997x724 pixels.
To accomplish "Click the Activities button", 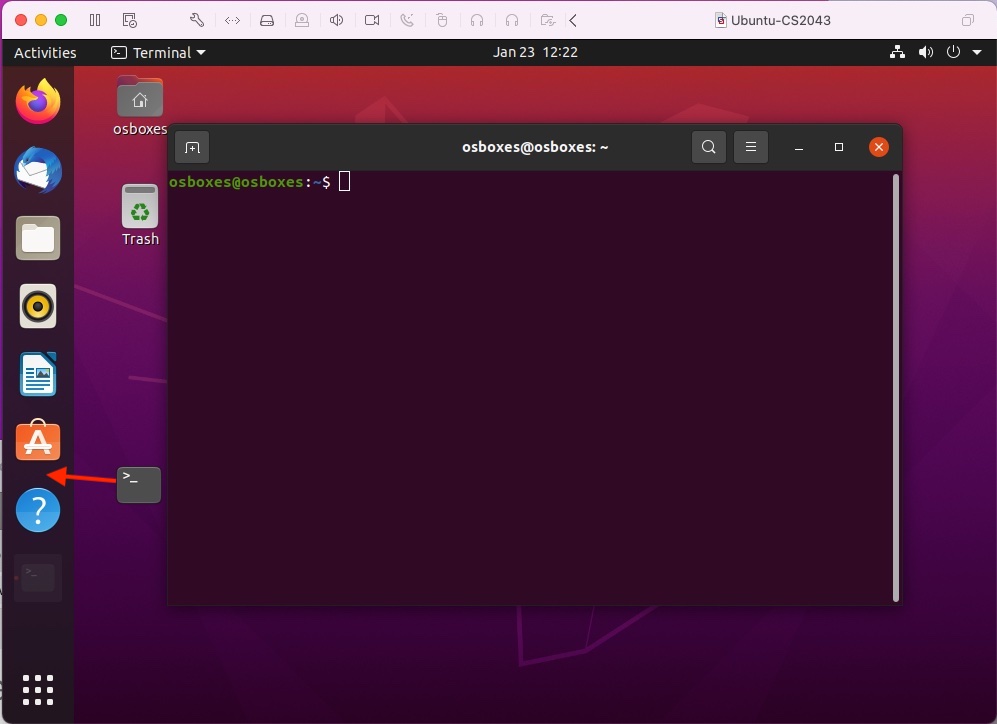I will tap(45, 52).
